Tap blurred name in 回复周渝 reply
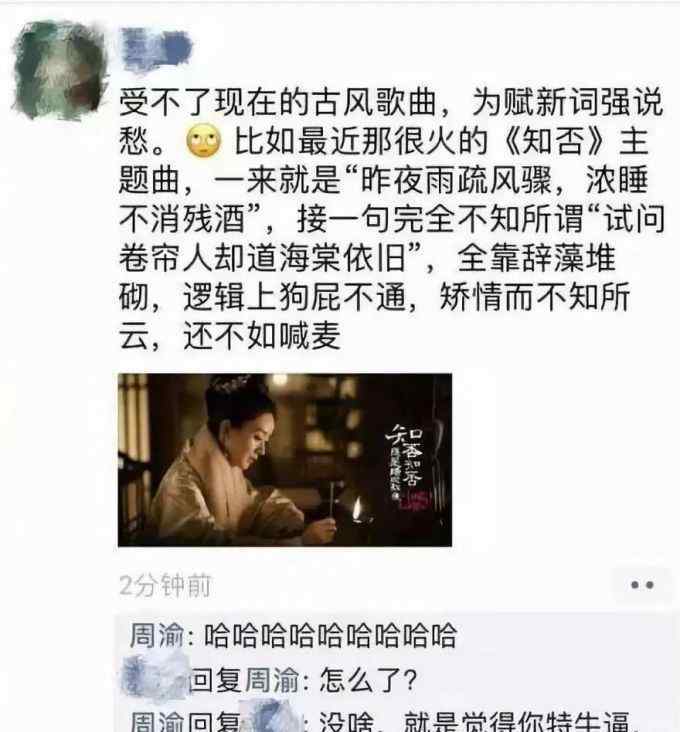 coord(155,678)
